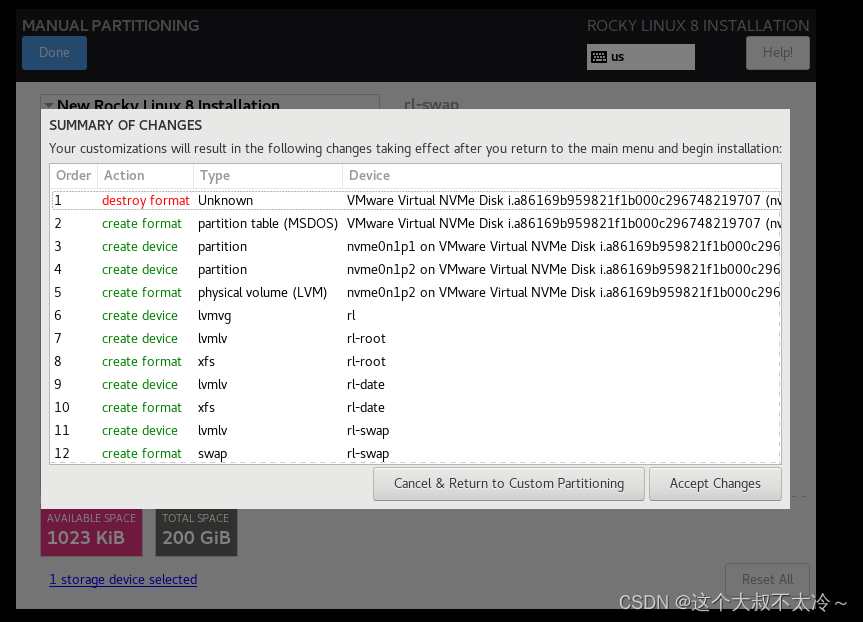Select row 1 destroy format Unknown

(x=416, y=200)
